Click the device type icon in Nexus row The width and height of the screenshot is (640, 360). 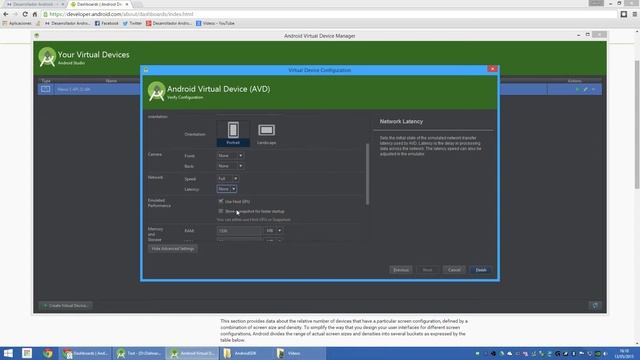pyautogui.click(x=46, y=89)
